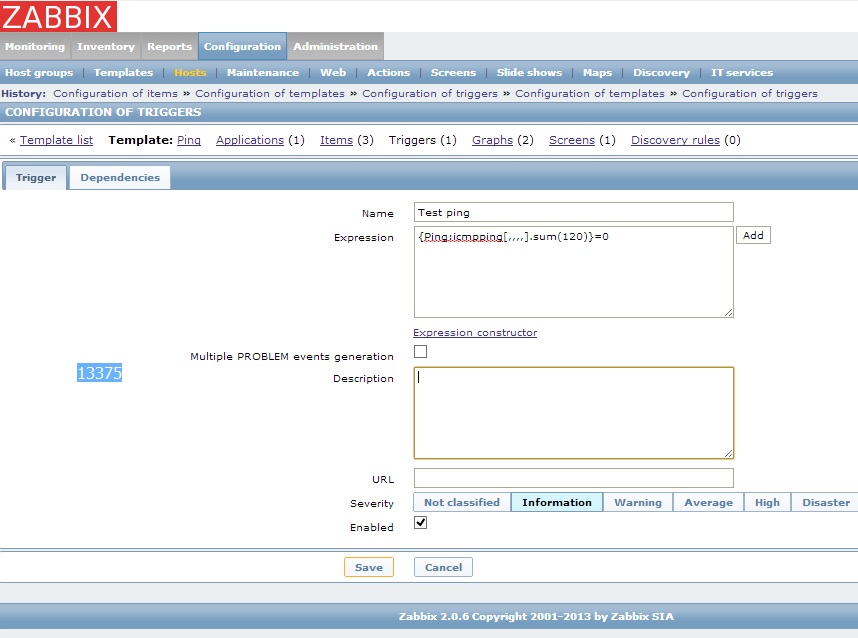The height and width of the screenshot is (638, 858).
Task: Click the Expression text area
Action: point(573,272)
